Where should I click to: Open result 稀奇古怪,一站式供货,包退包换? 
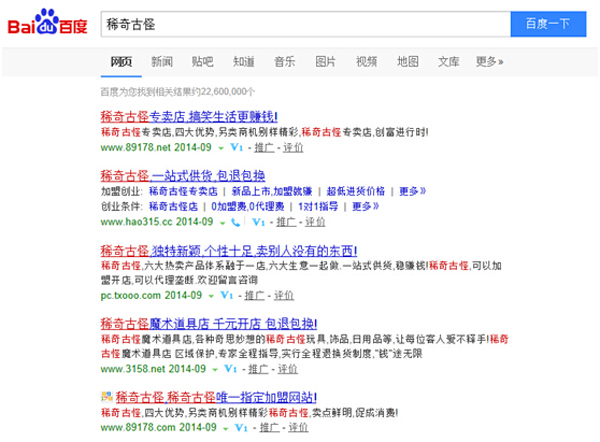[183, 176]
